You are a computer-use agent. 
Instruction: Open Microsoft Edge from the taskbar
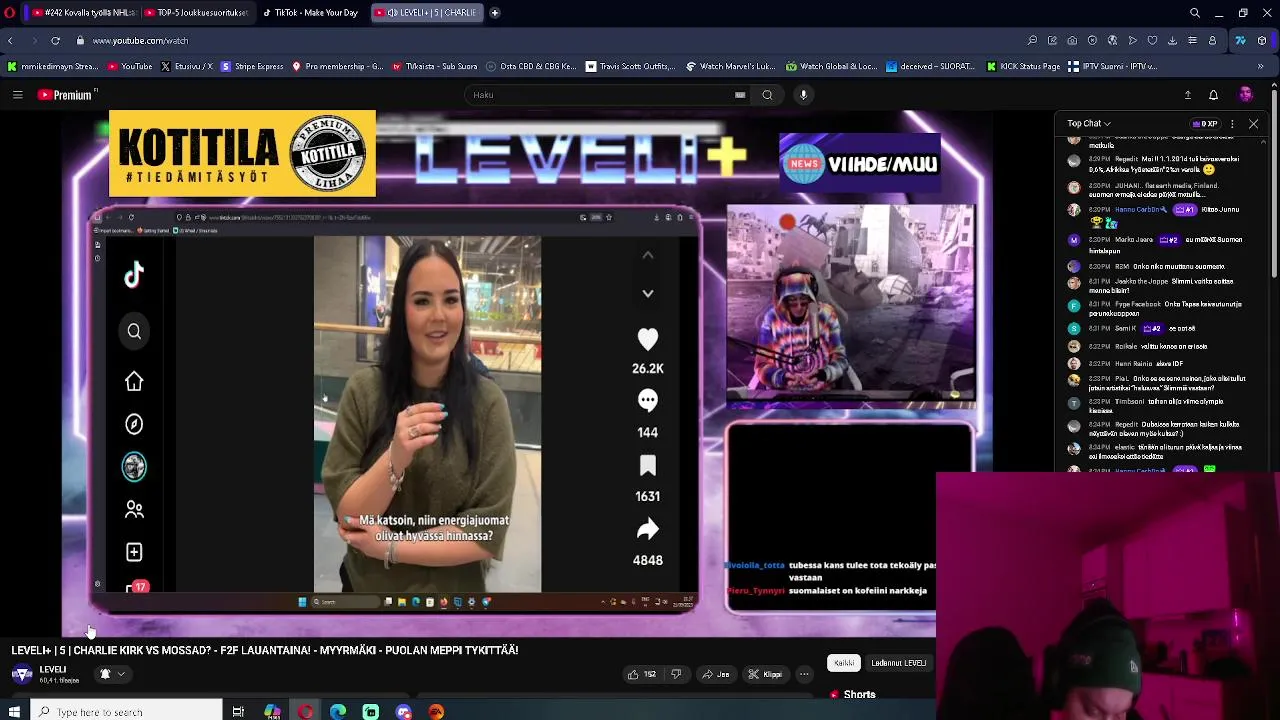click(338, 712)
